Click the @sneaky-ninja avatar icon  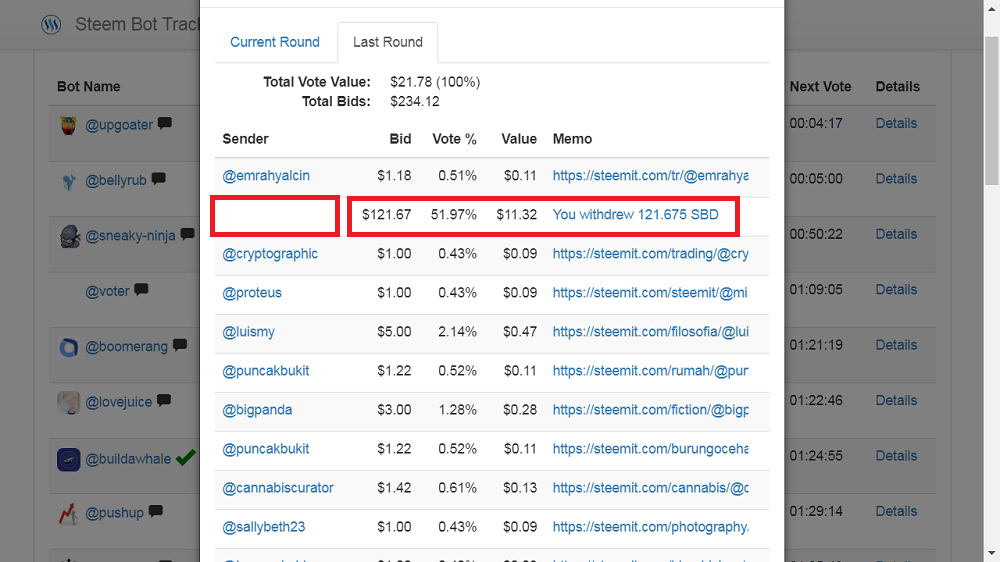pos(70,236)
